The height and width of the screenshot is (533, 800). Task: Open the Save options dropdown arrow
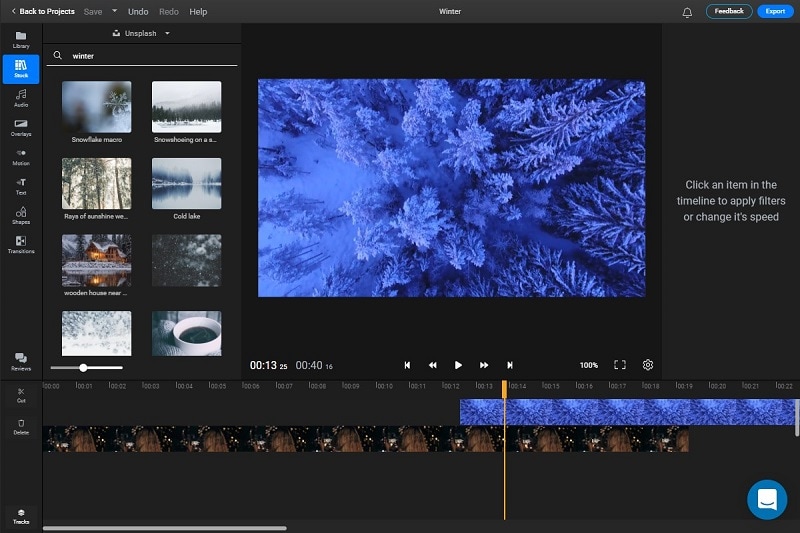click(x=115, y=12)
